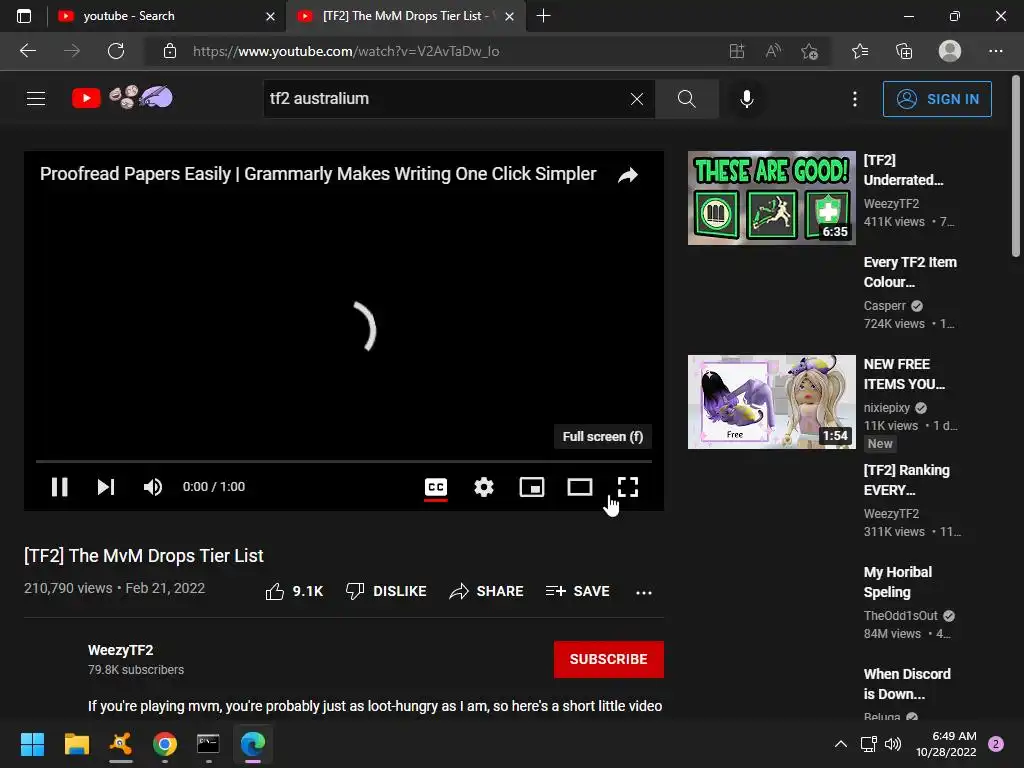Open taskbar clock showing 6:49 AM
The width and height of the screenshot is (1024, 768).
pos(946,744)
